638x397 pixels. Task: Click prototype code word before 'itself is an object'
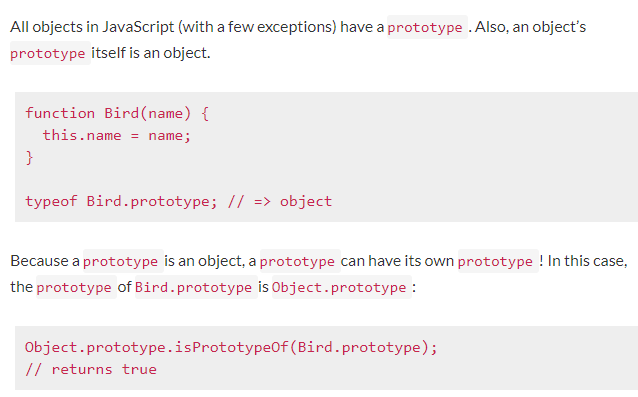[48, 53]
